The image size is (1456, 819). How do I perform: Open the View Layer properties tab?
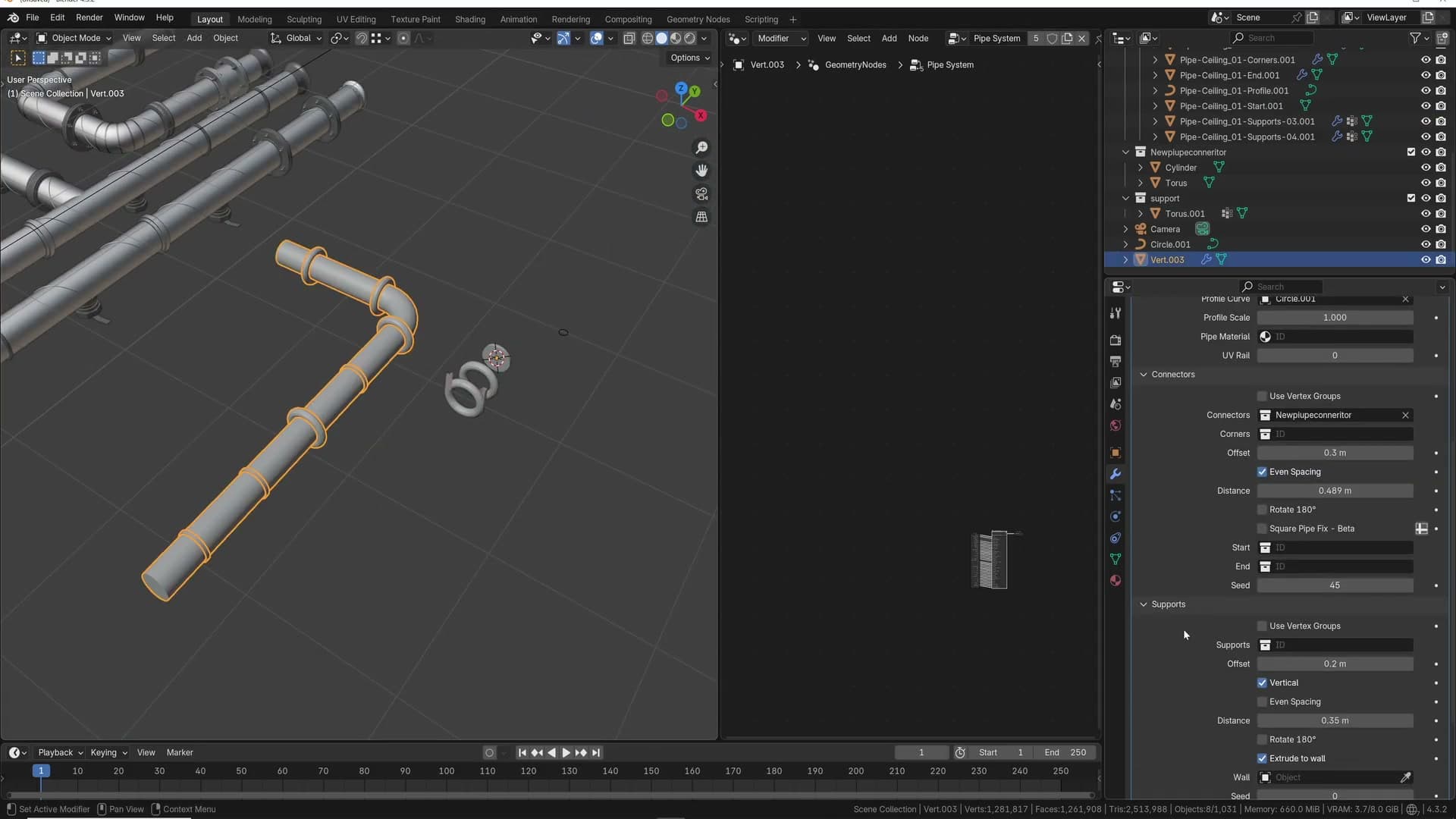1116,383
